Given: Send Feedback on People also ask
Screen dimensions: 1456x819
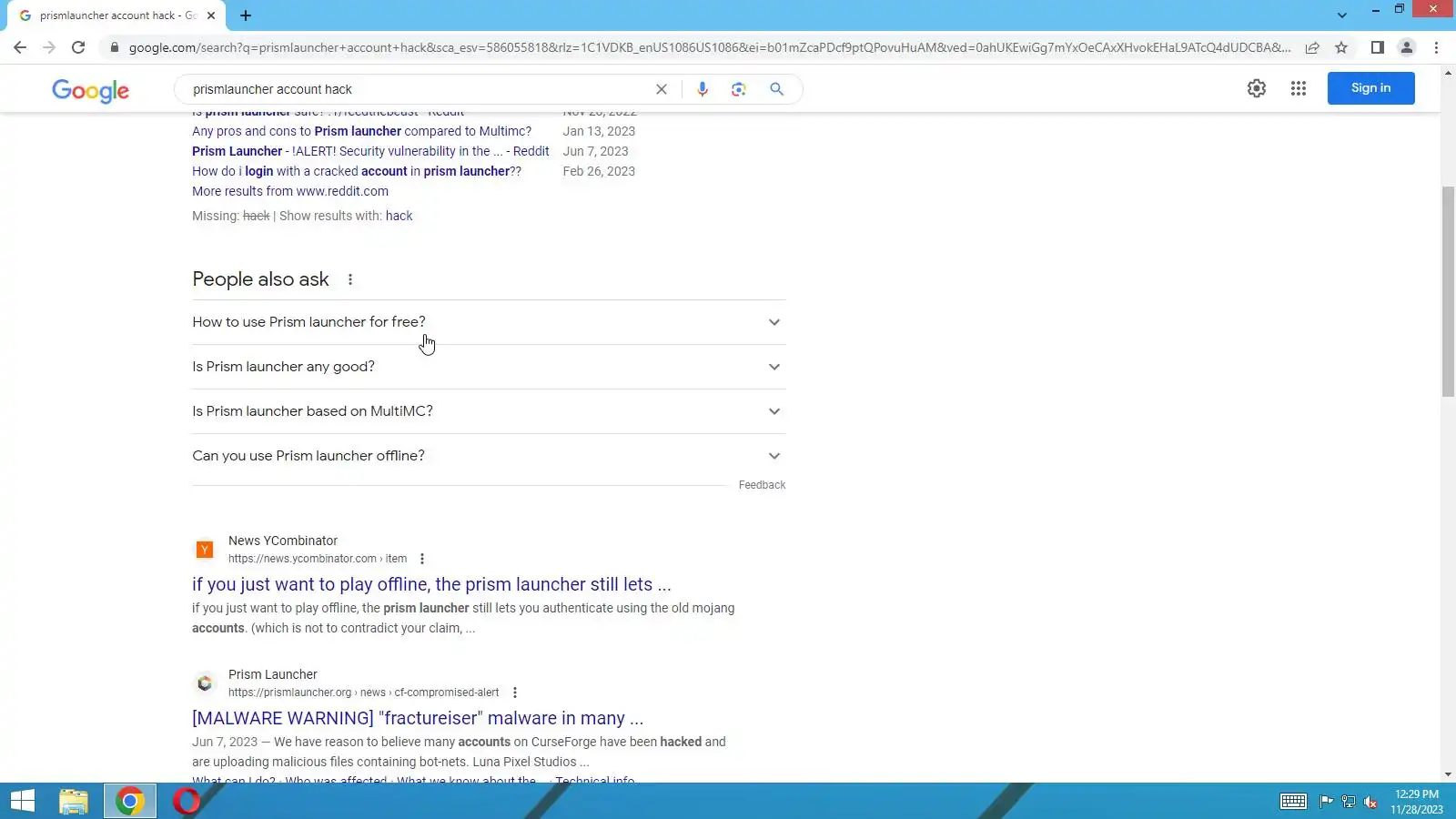Looking at the screenshot, I should (762, 485).
